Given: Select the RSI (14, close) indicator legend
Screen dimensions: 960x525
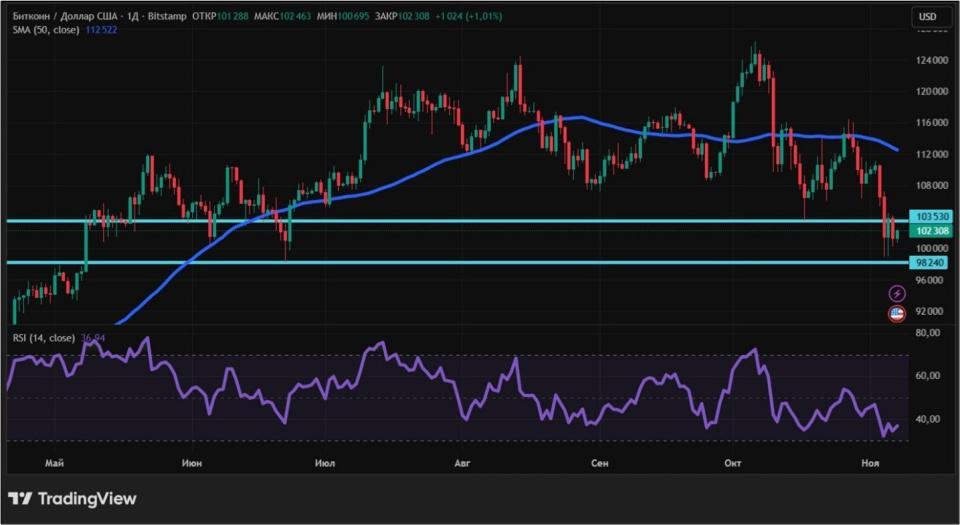Looking at the screenshot, I should (x=44, y=338).
